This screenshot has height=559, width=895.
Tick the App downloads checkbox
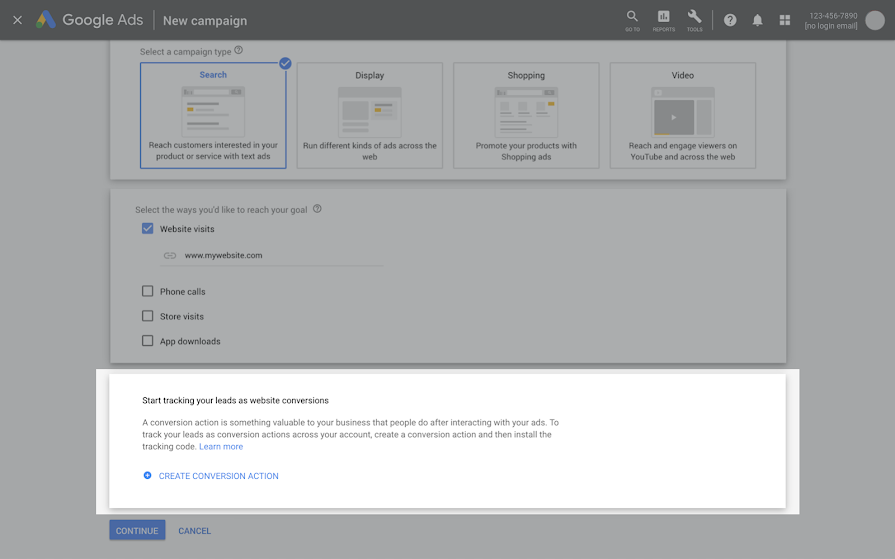(x=148, y=341)
